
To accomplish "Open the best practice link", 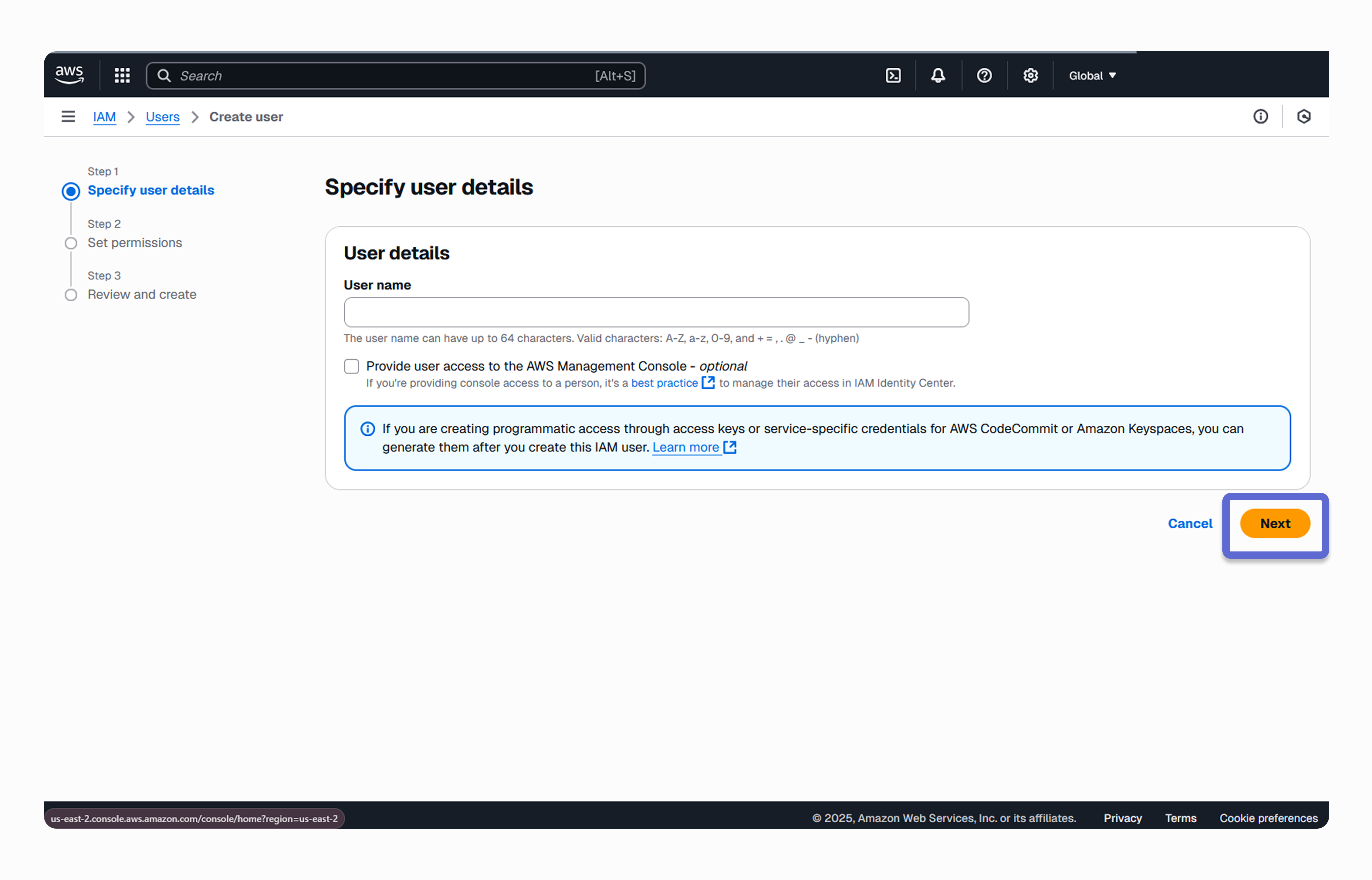I will click(x=665, y=383).
